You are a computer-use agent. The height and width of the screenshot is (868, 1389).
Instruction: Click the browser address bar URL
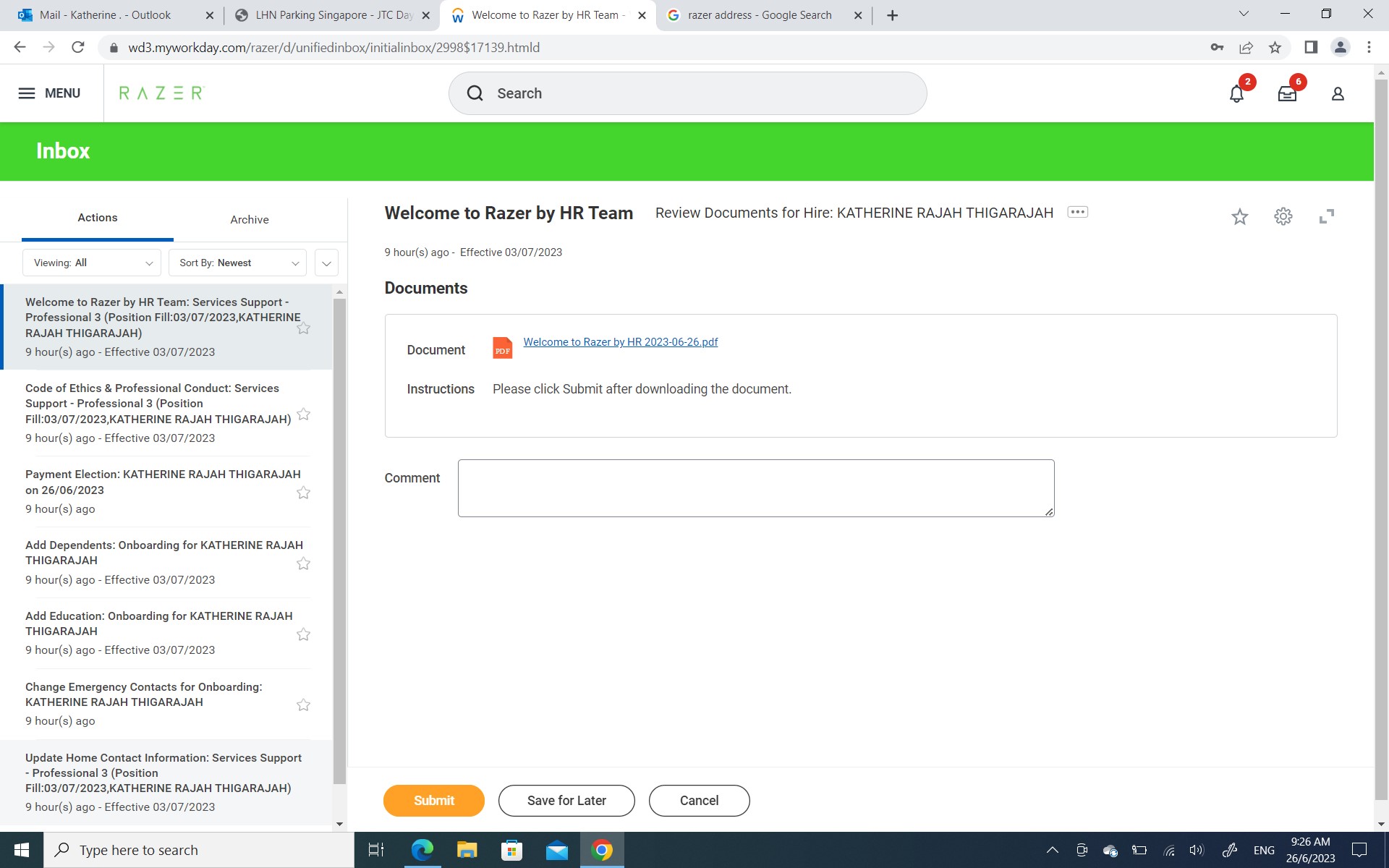pos(334,48)
